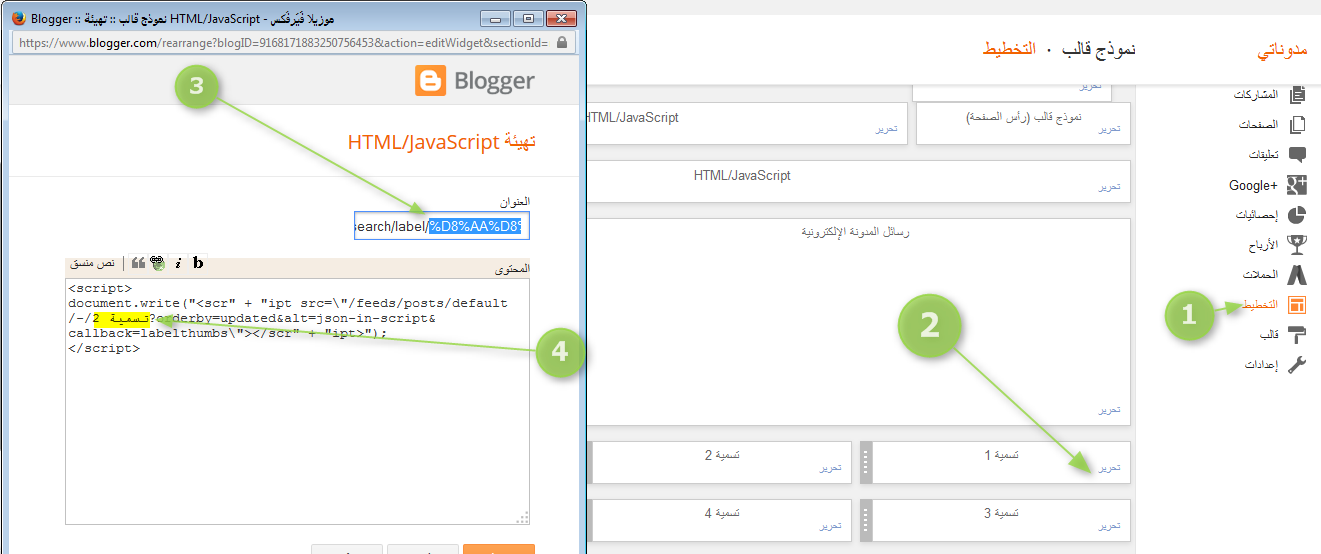Click the widget title 'تسمية 3'
This screenshot has width=1321, height=554.
coord(1002,513)
